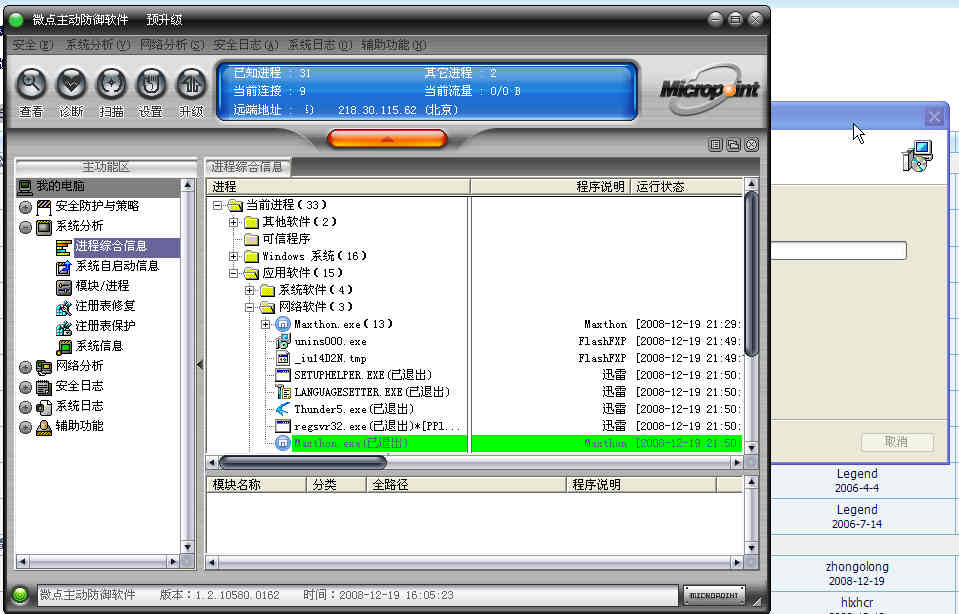Expand the 其他软件 (2) tree node

[x=234, y=223]
